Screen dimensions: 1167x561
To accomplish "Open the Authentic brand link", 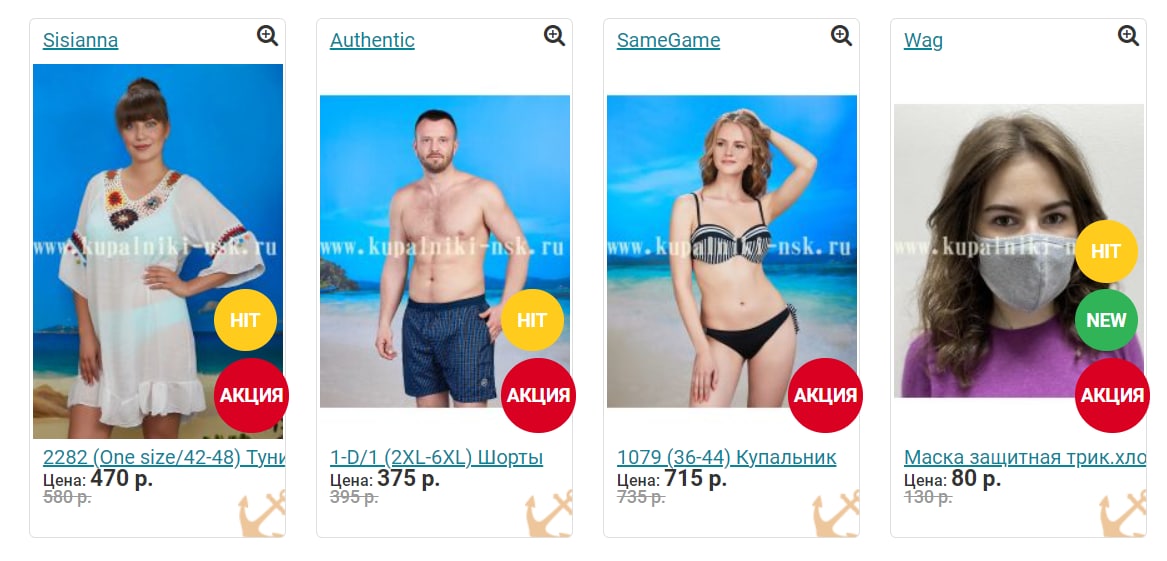I will point(372,40).
